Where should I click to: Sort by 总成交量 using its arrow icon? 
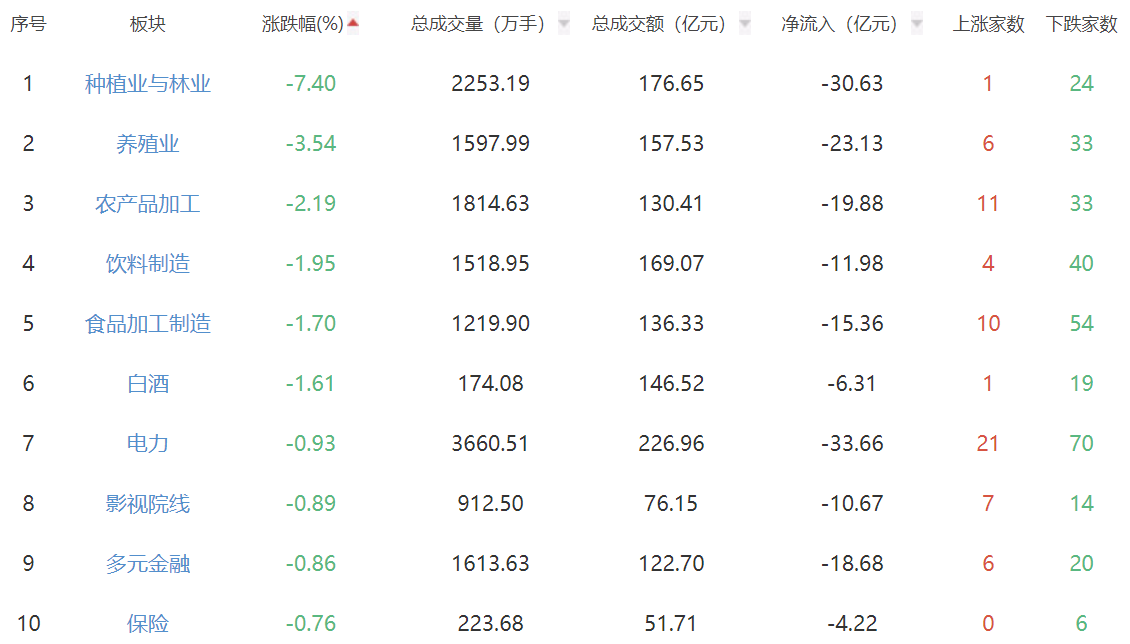(x=564, y=24)
